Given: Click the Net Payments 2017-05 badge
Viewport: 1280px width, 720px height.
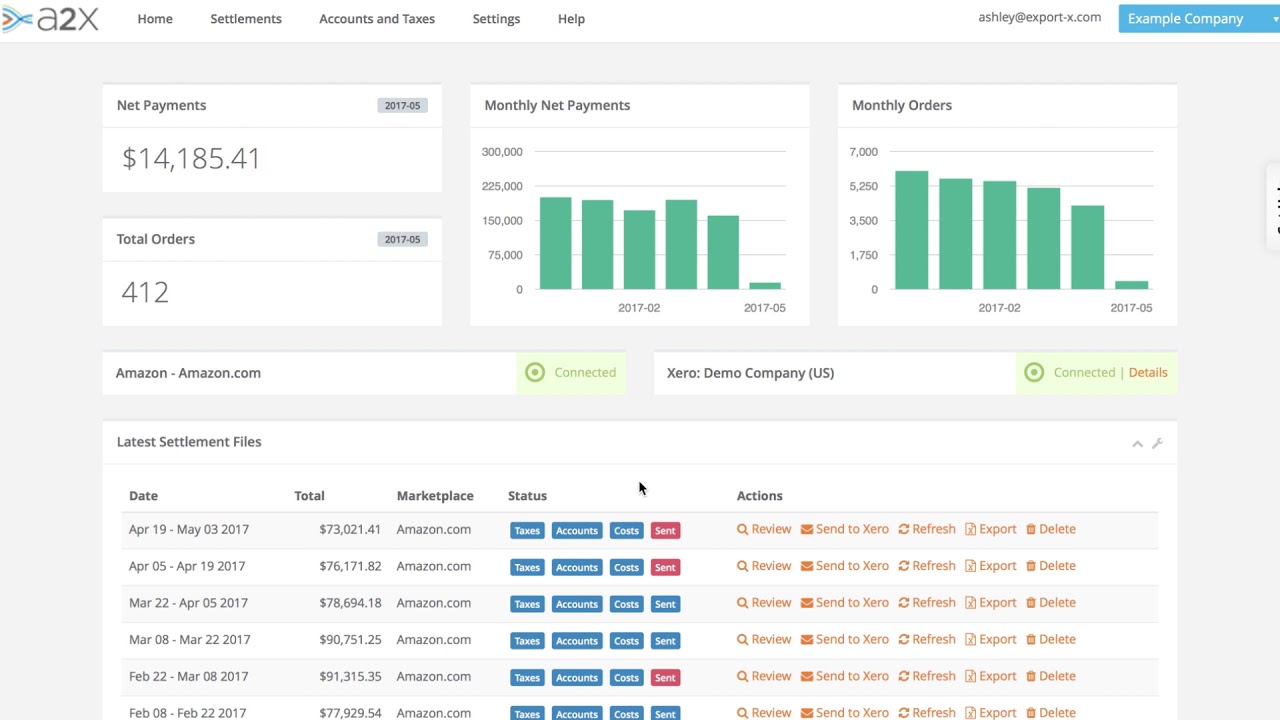Looking at the screenshot, I should [402, 105].
